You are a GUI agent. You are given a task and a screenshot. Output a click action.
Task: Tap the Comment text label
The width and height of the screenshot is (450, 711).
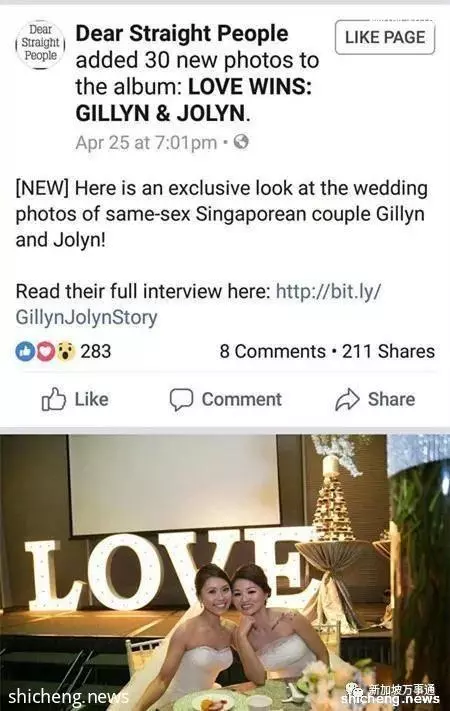(242, 399)
